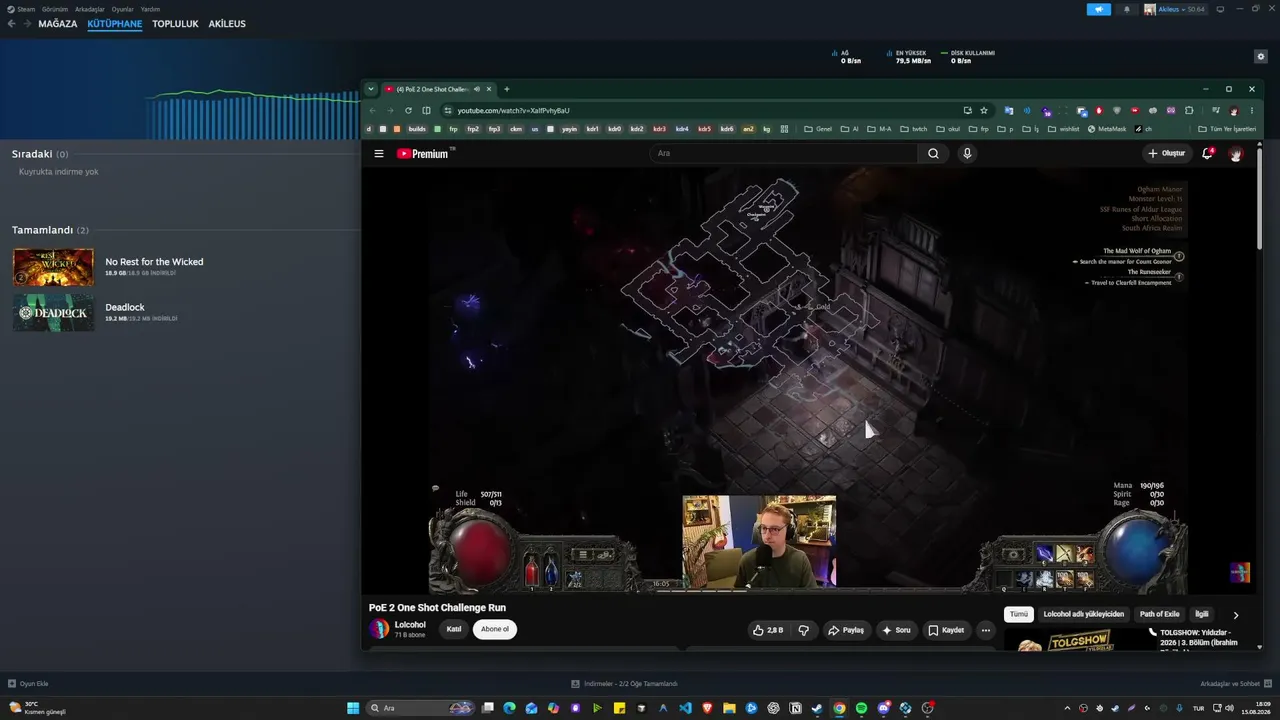This screenshot has width=1280, height=720.
Task: Open the TOLGSHOW recommended video thumbnail
Action: (1074, 640)
